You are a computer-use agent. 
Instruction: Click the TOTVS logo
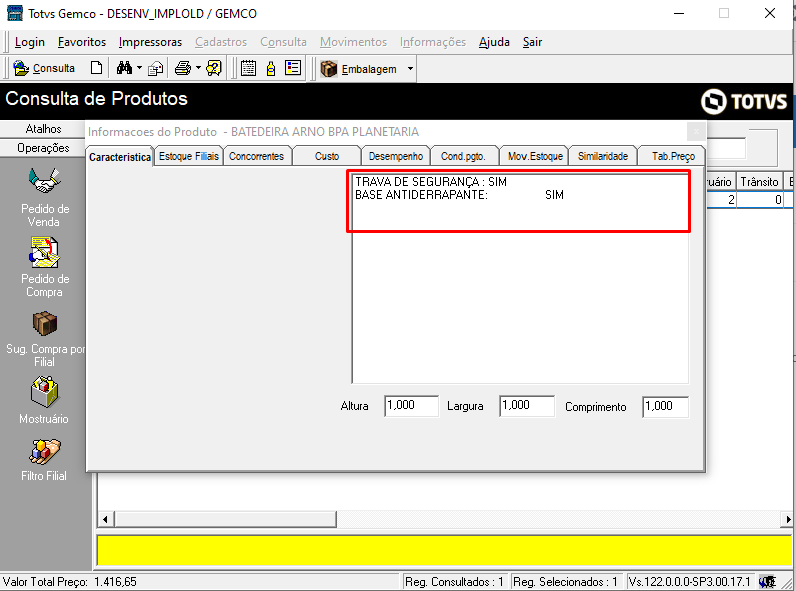(744, 102)
